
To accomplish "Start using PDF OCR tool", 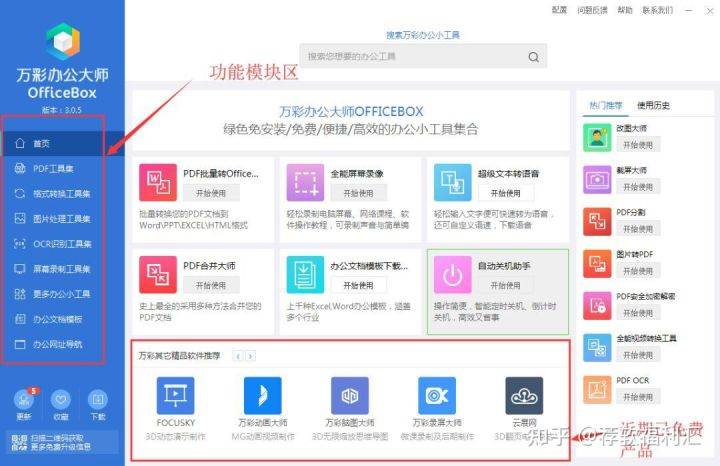I will click(638, 397).
